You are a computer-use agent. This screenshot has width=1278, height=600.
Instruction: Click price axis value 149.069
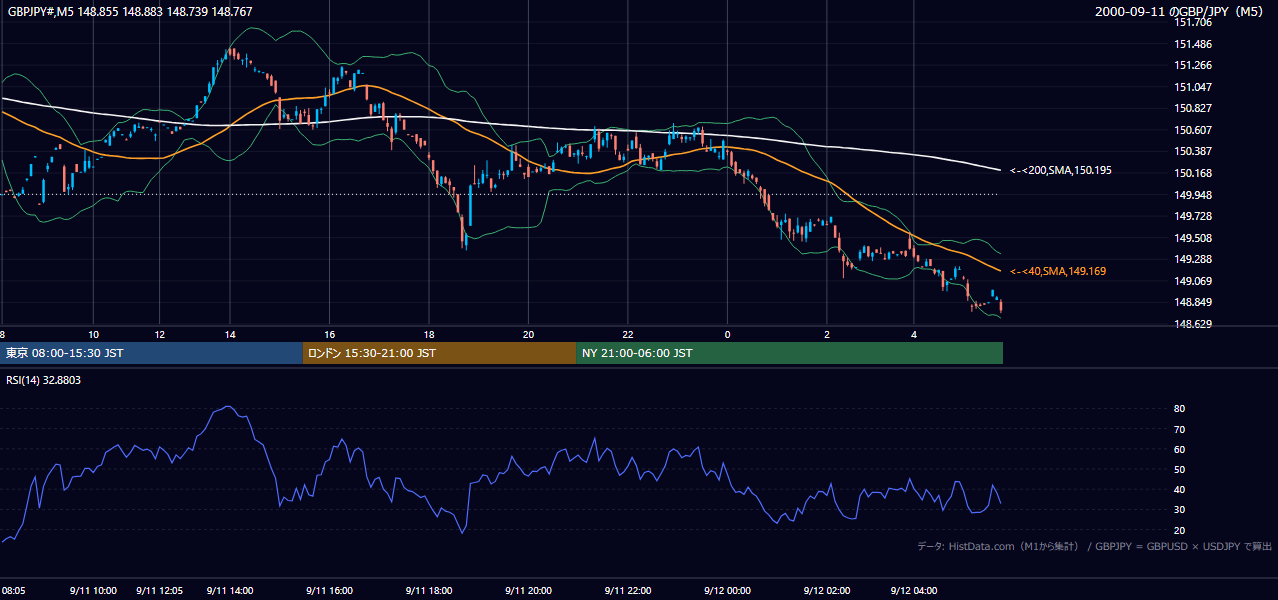(x=1192, y=281)
